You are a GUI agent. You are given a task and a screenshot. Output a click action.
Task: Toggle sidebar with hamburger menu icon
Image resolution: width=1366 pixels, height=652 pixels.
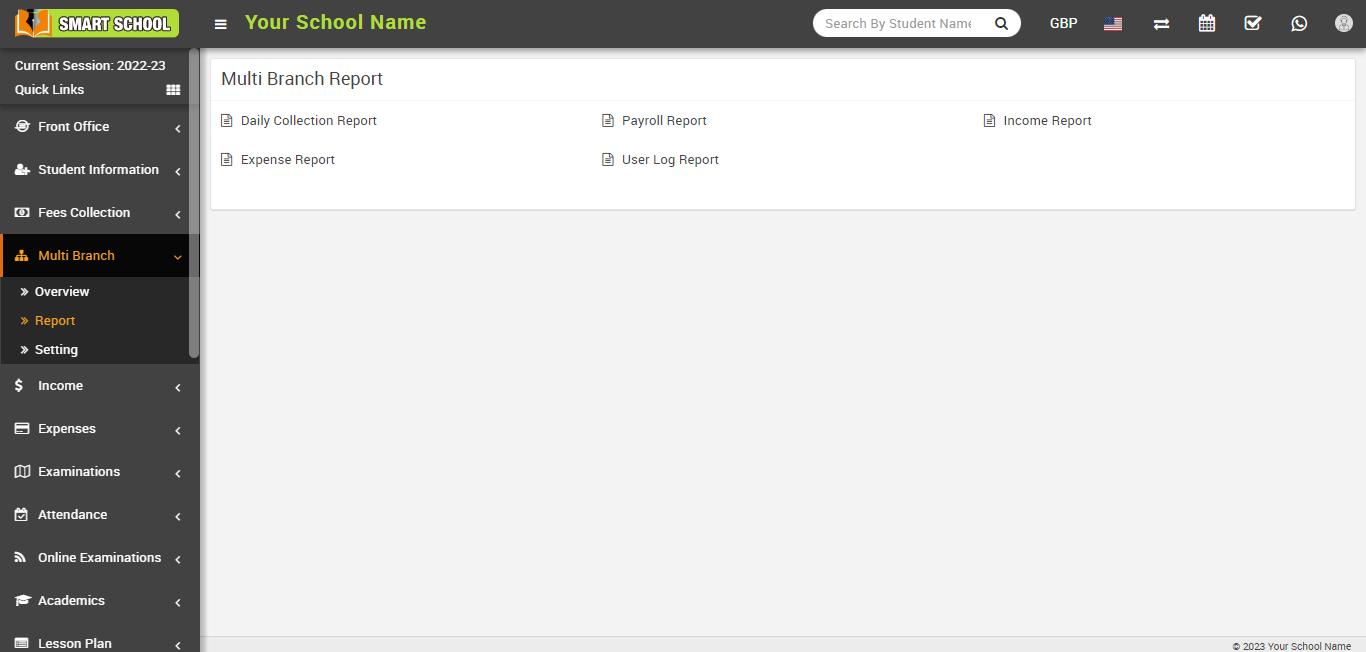click(x=221, y=24)
